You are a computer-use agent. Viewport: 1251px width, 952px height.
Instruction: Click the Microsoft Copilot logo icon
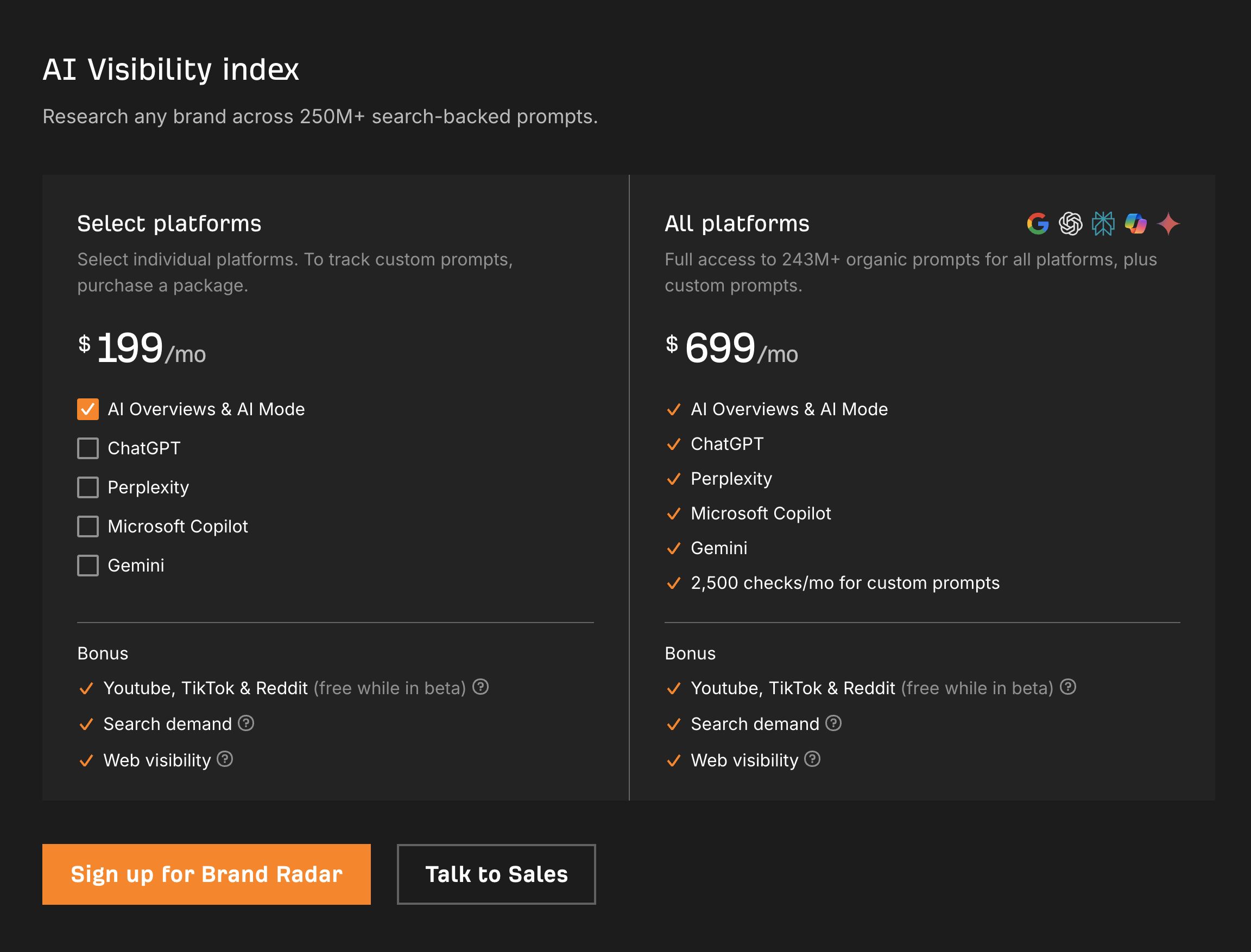[1135, 224]
